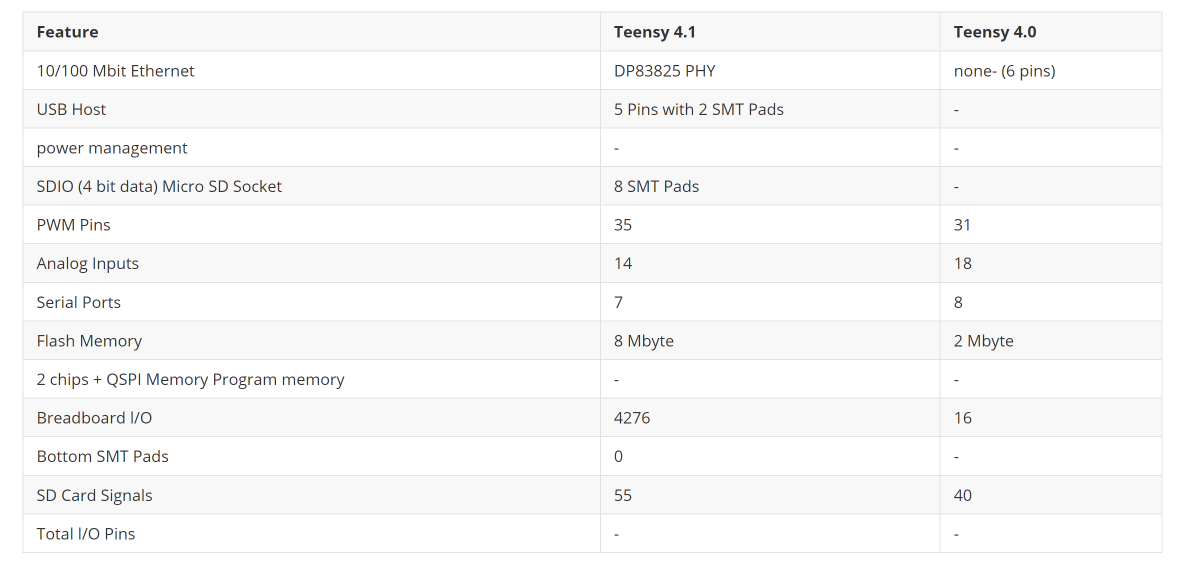Click the DP83825 PHY cell
The image size is (1198, 574).
coord(664,71)
